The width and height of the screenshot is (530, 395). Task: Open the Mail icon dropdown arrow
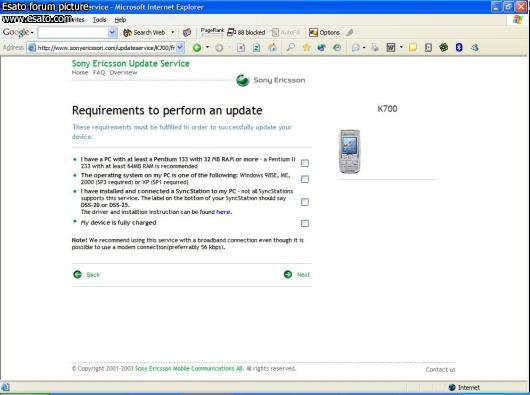point(364,48)
